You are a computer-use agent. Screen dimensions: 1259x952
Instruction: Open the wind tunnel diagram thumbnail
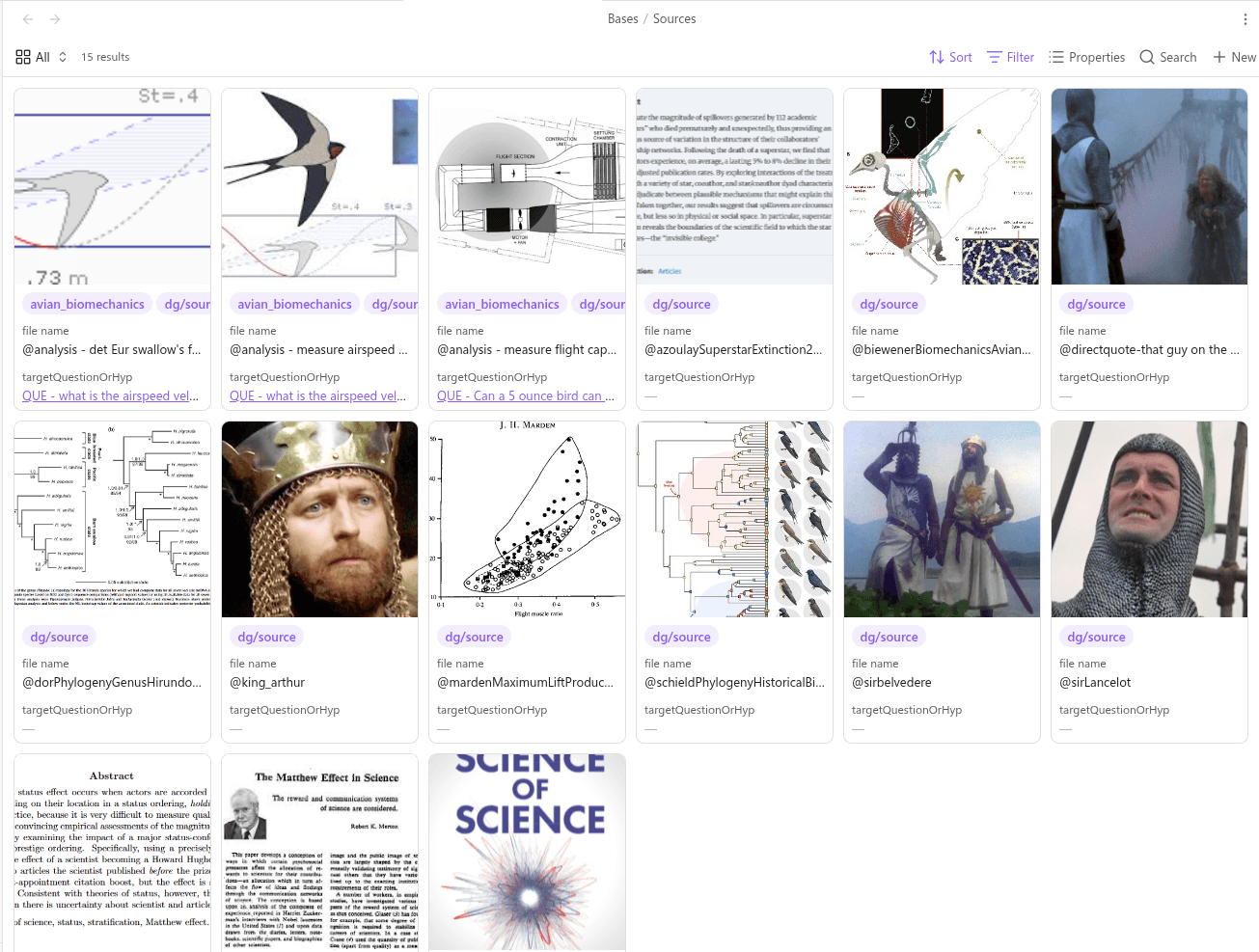[528, 187]
